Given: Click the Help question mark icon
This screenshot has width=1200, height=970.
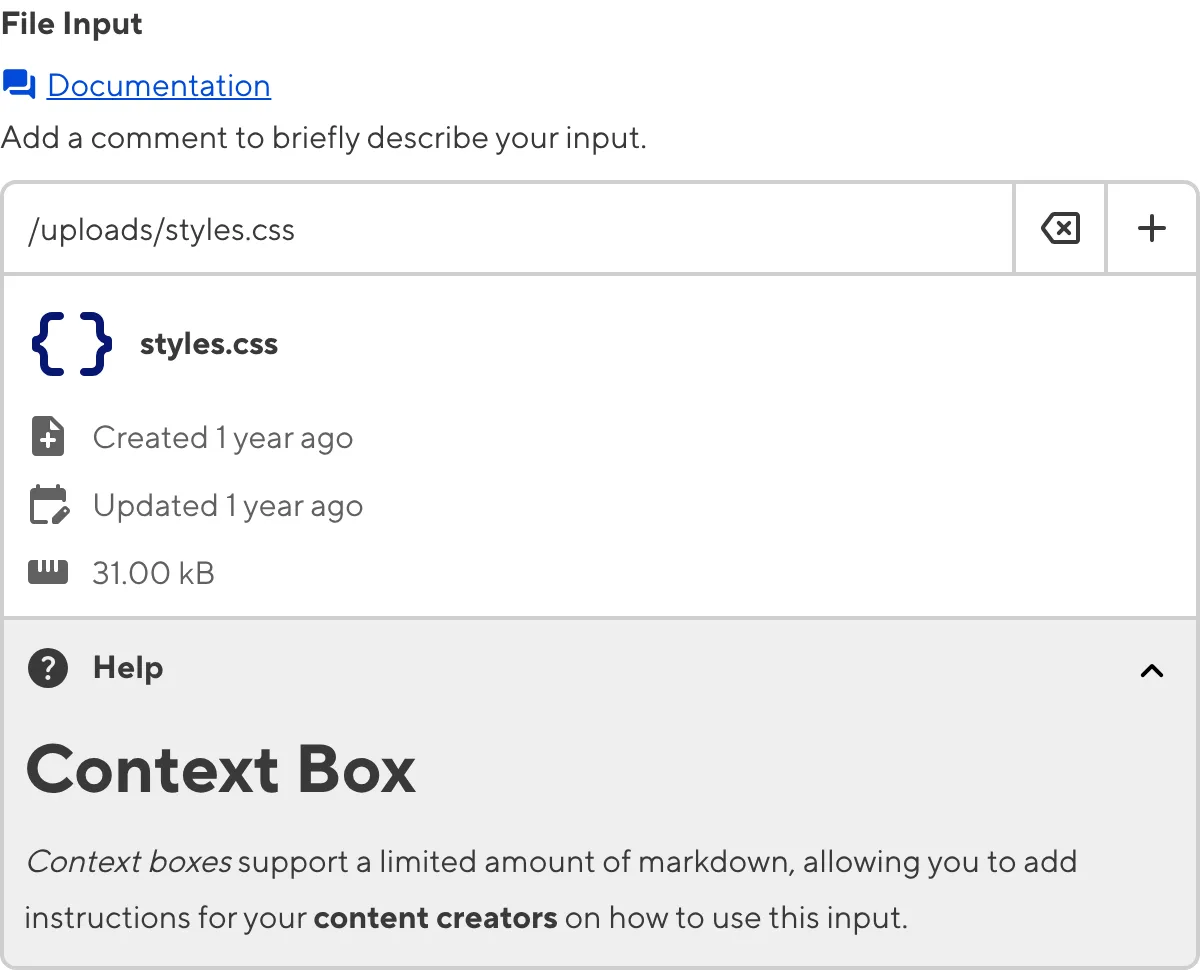Looking at the screenshot, I should [47, 668].
